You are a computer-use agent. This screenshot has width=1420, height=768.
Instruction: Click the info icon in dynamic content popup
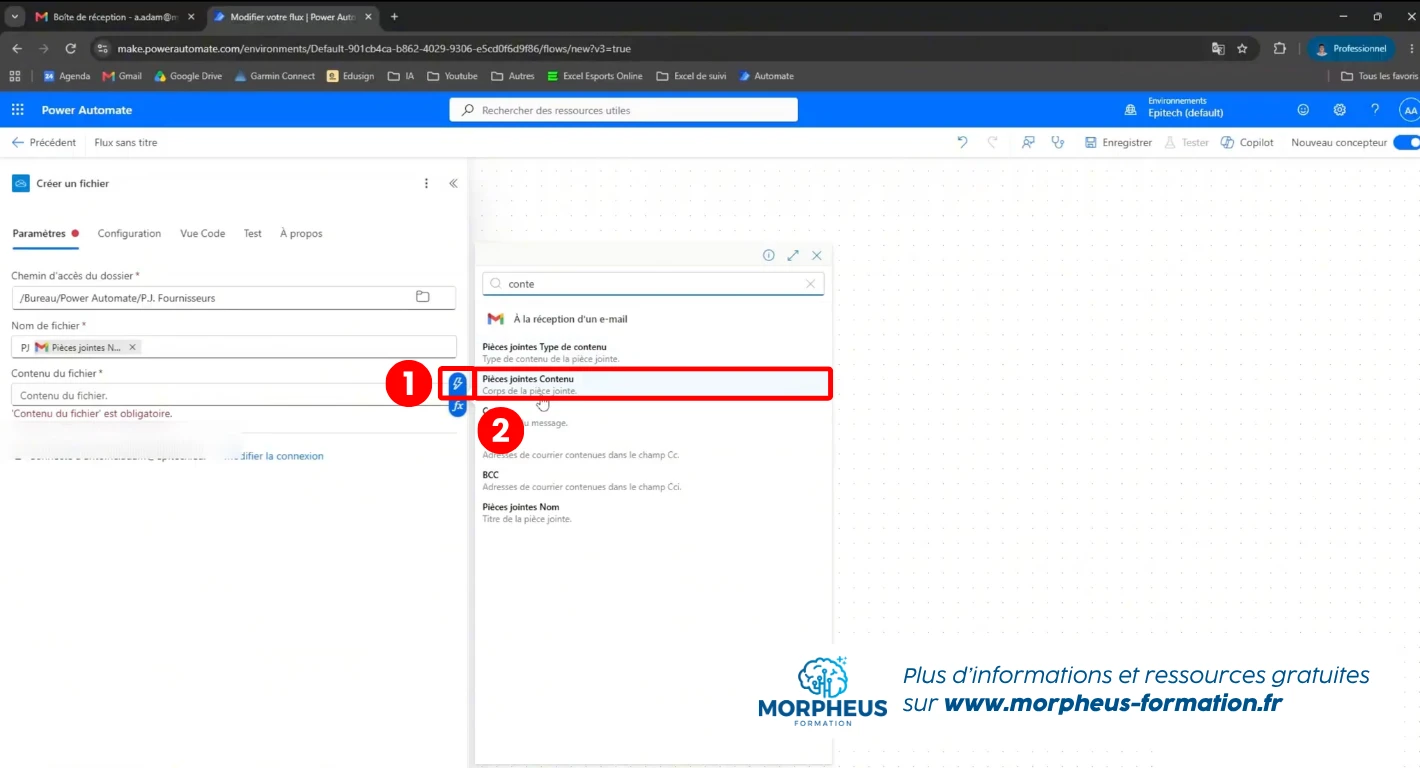tap(769, 255)
